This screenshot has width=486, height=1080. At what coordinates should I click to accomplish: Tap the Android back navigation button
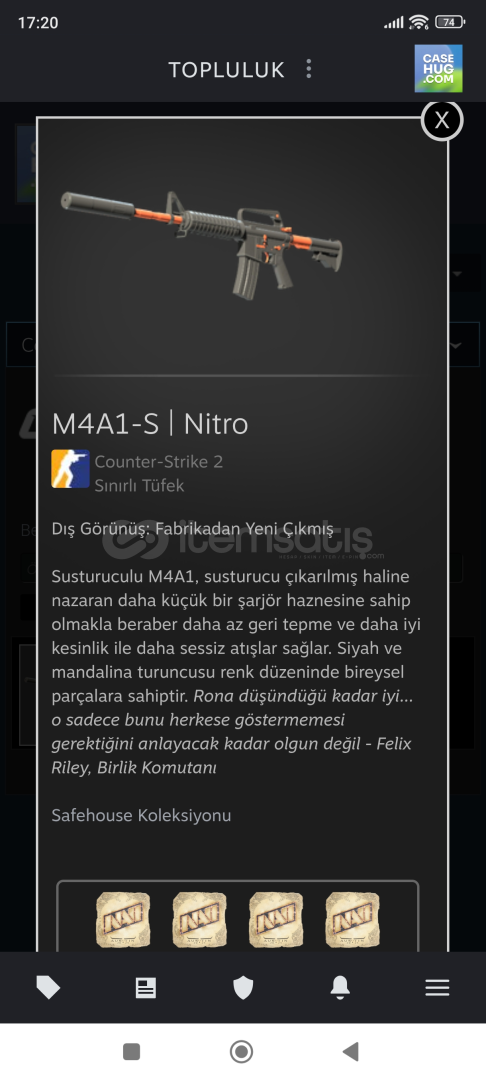(x=350, y=1052)
